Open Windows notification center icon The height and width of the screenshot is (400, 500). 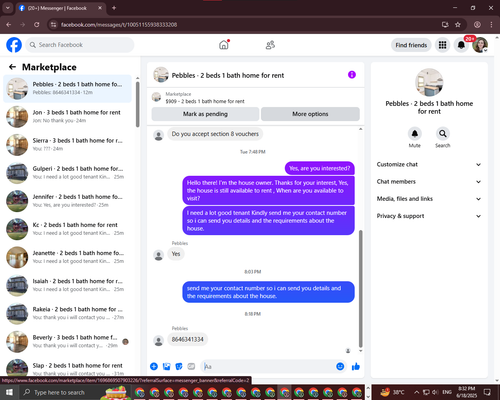487,392
